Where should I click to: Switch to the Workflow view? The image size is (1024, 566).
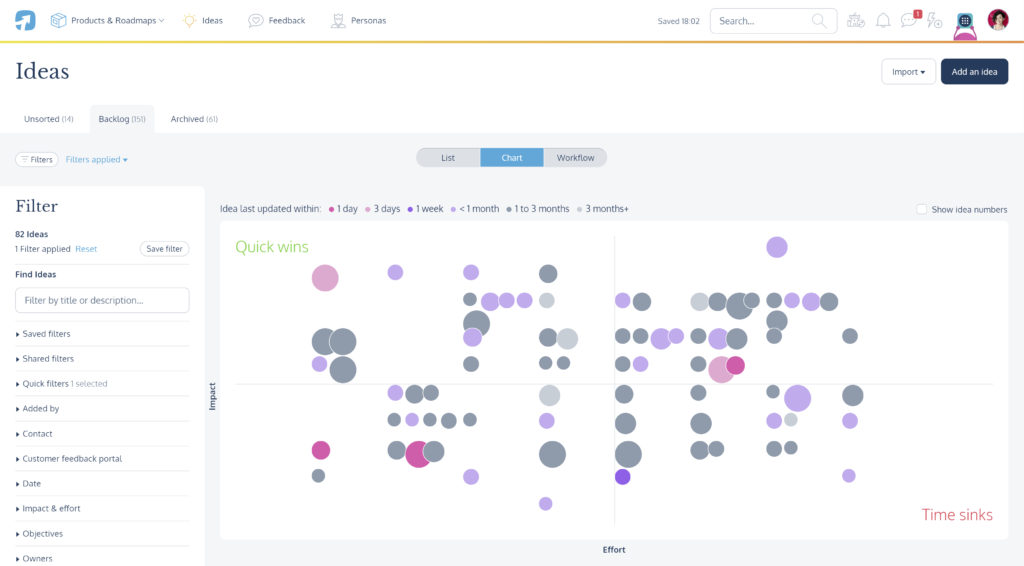click(x=575, y=158)
